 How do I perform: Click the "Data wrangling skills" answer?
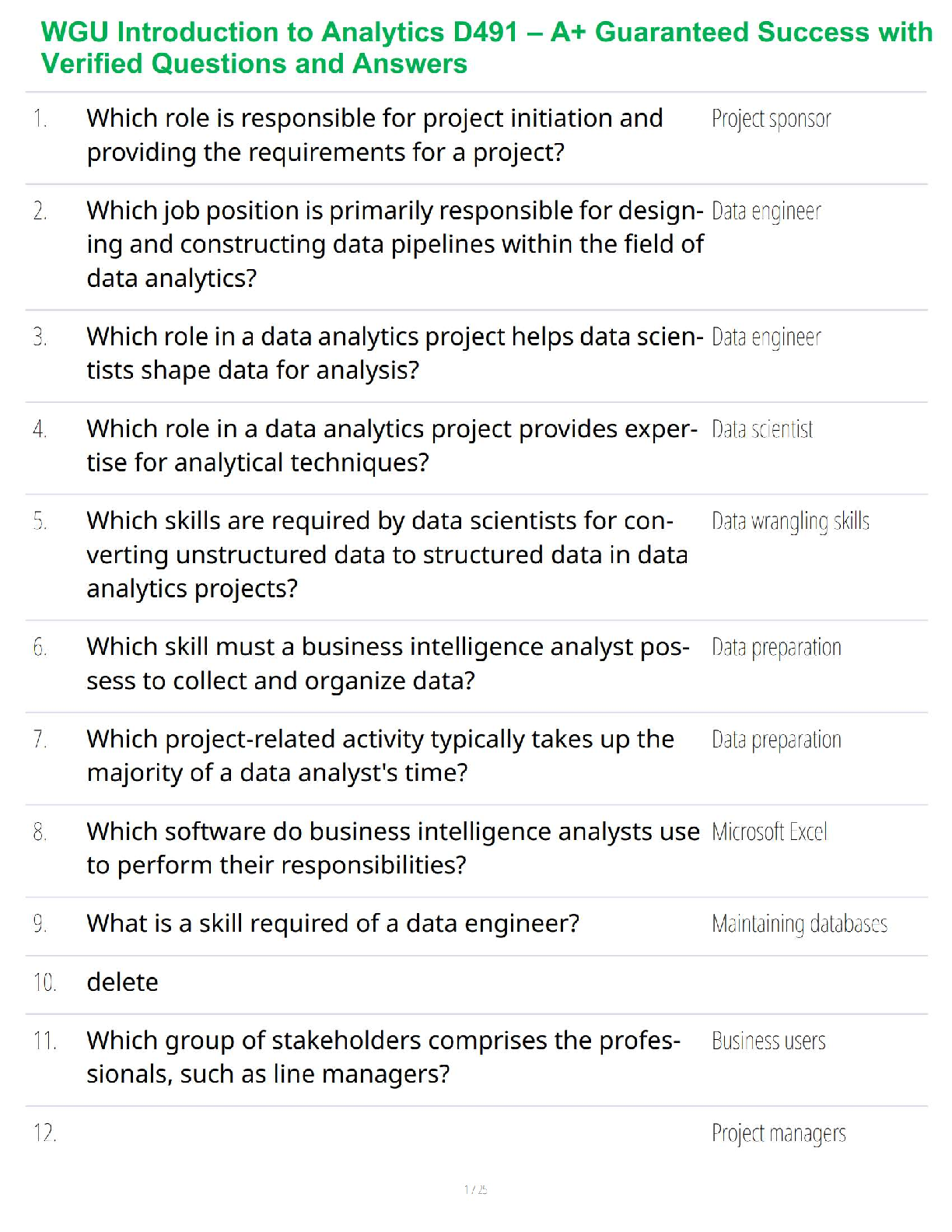pos(790,521)
